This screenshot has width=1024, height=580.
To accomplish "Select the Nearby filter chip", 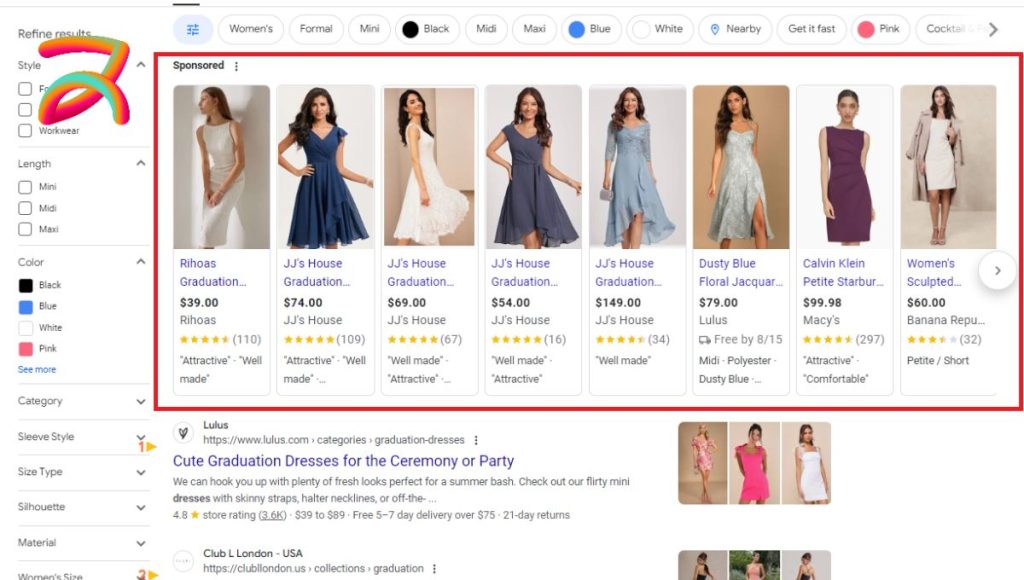I will pos(735,29).
